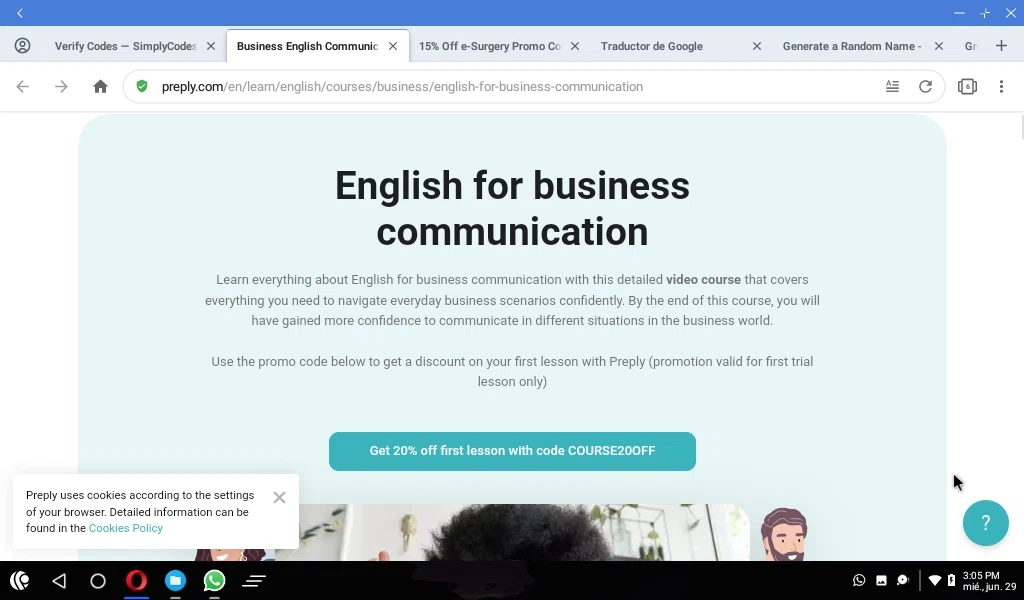Open Opera browser from the taskbar

coord(136,580)
